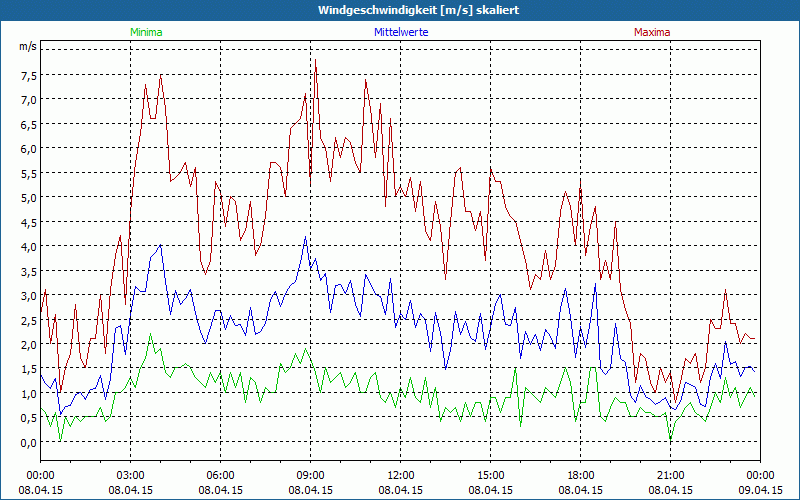This screenshot has height=500, width=800.
Task: Click the 03:00 time axis label
Action: coord(131,476)
